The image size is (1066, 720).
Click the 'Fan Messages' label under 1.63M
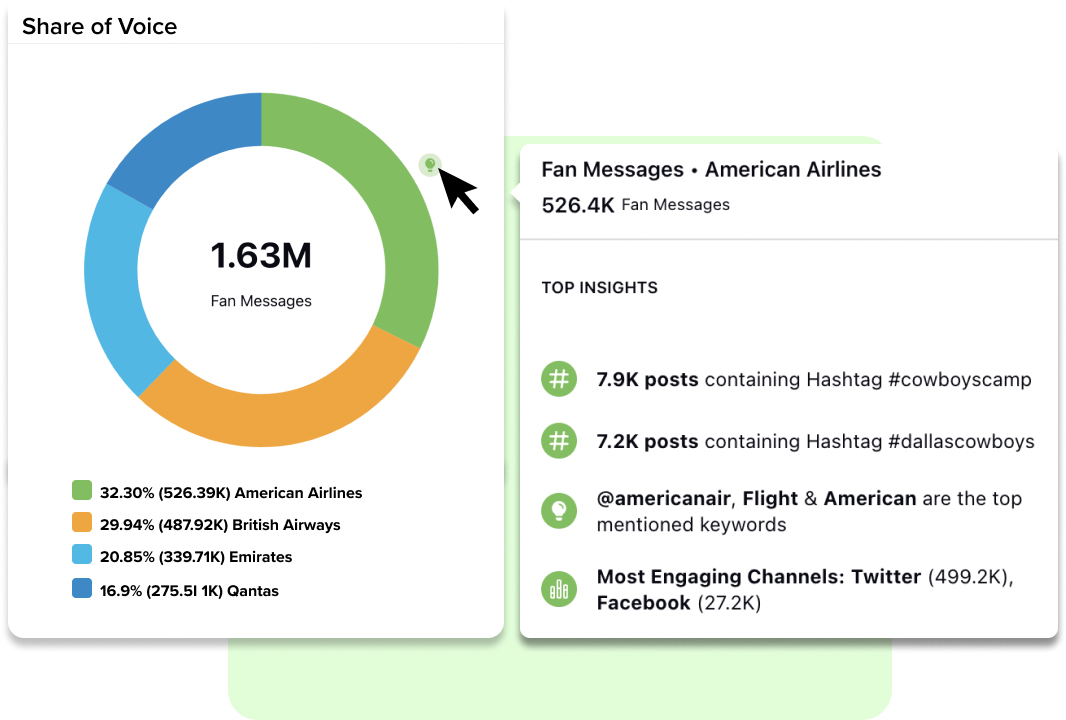[x=261, y=301]
